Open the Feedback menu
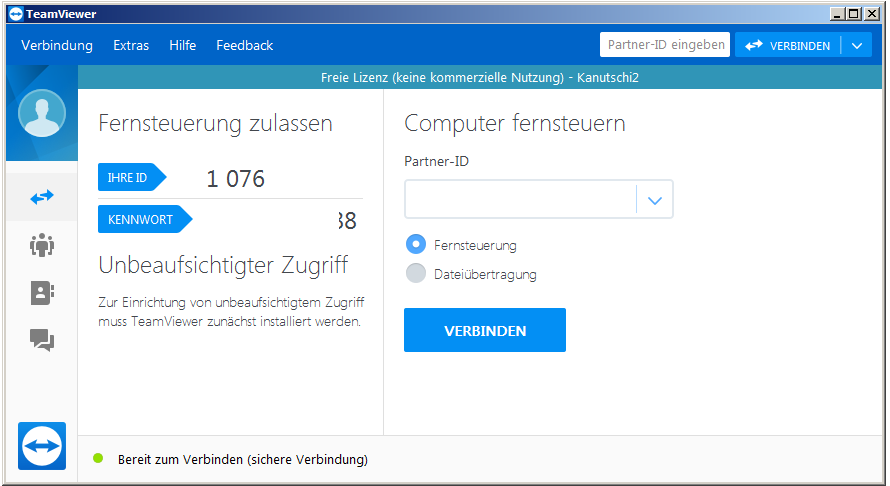890x486 pixels. [x=245, y=46]
